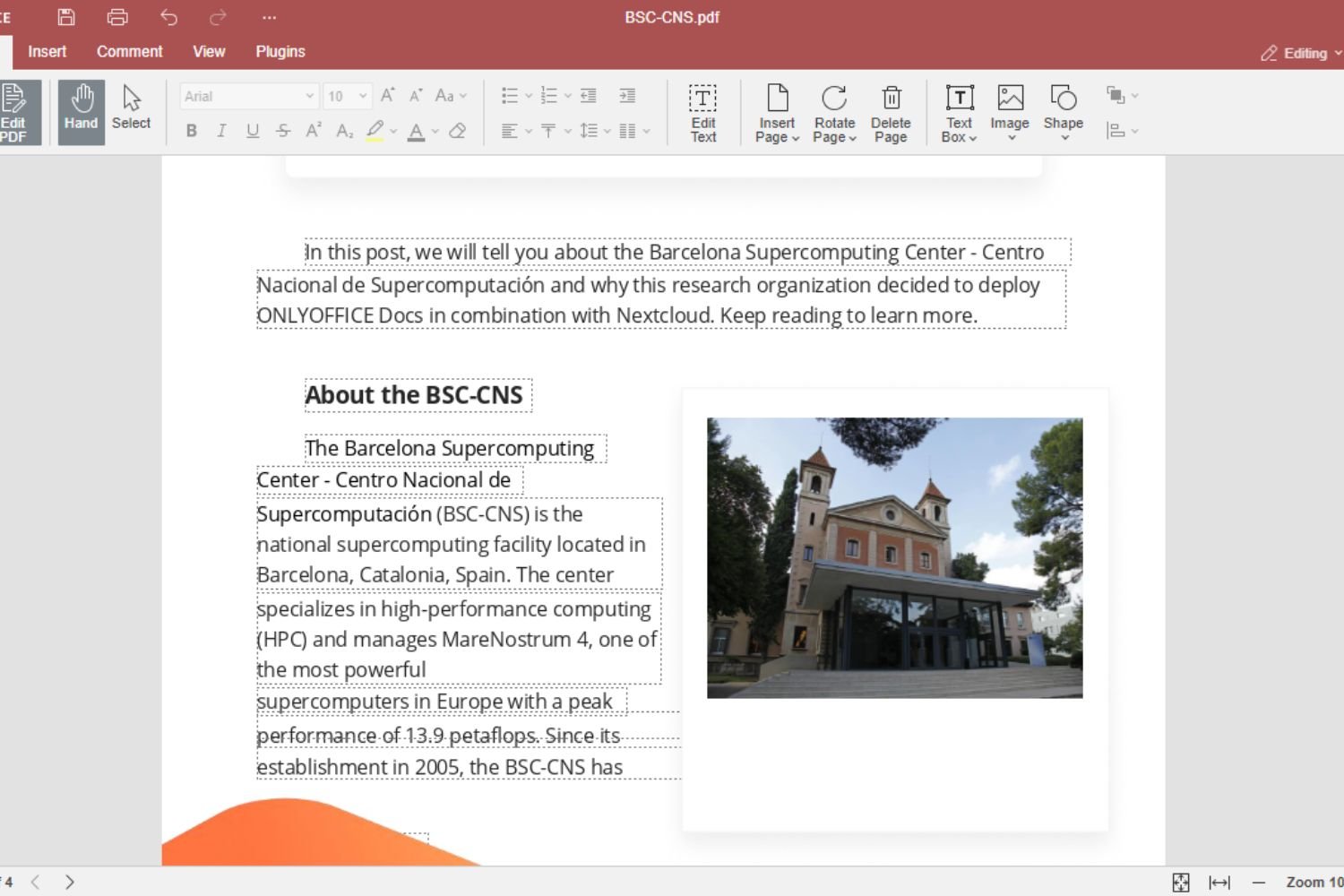Click the Edit Text button
The image size is (1344, 896).
click(x=703, y=113)
